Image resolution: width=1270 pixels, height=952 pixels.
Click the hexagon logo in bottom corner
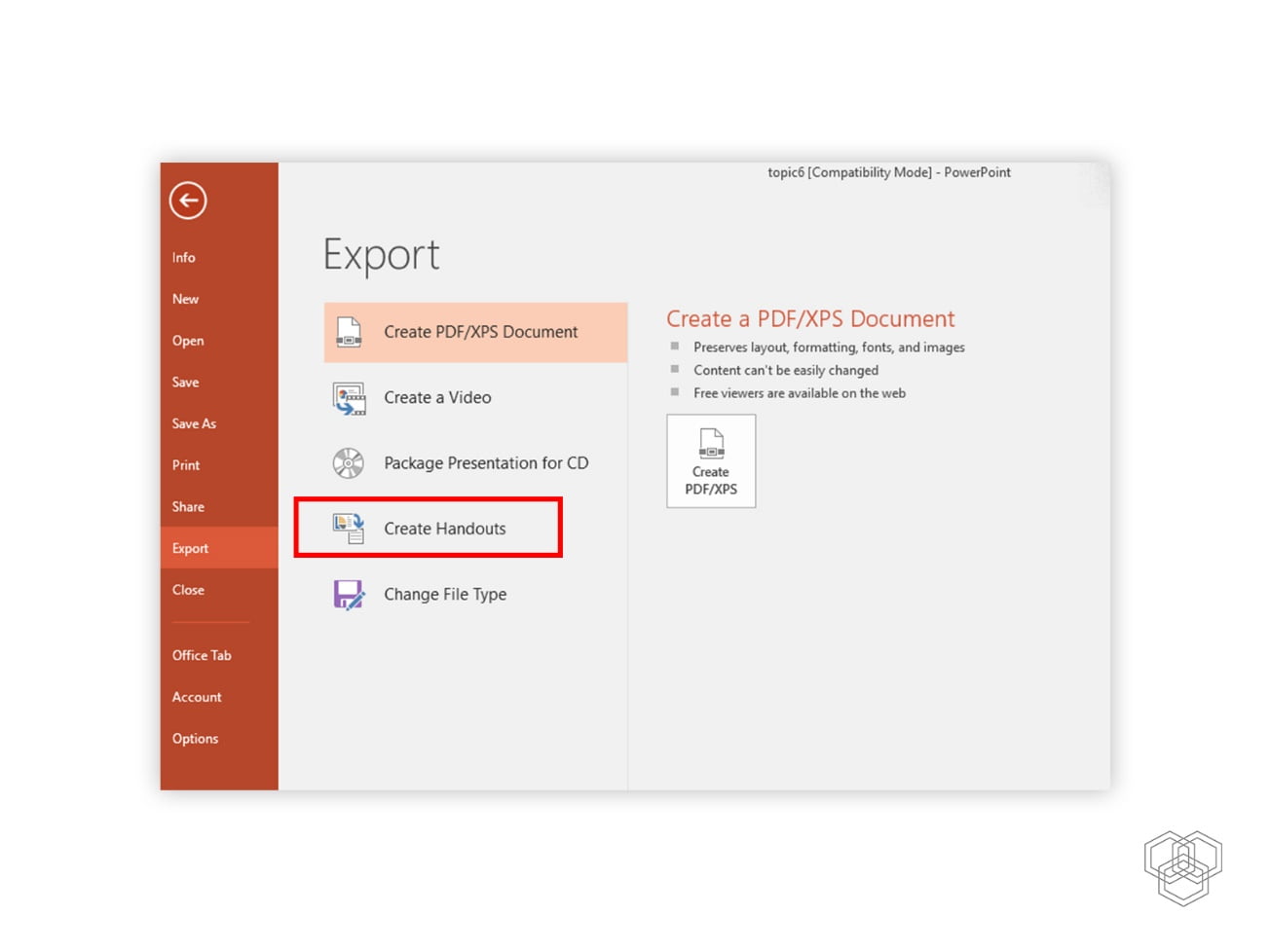point(1182,867)
